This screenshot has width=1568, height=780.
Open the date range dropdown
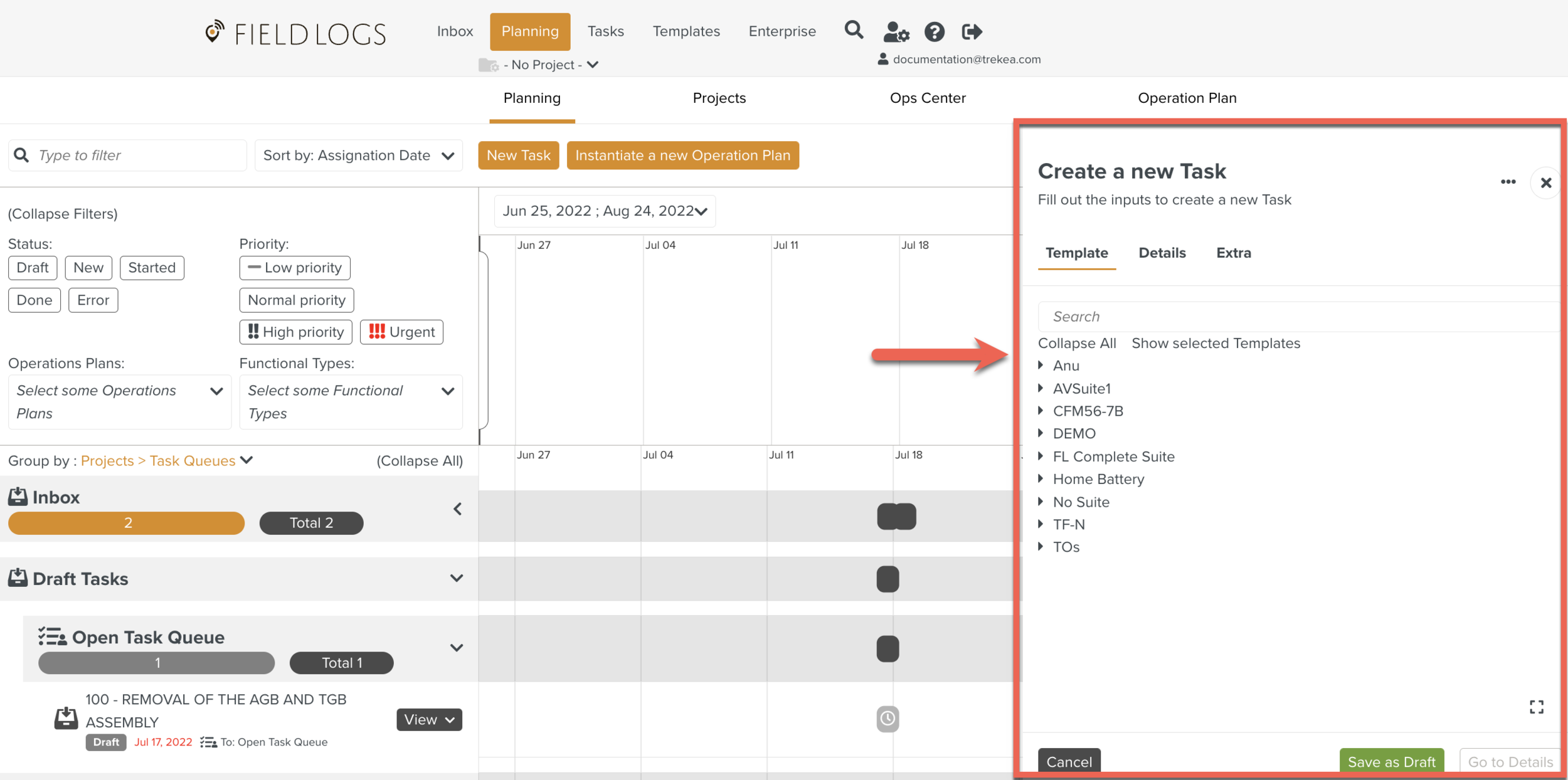click(605, 211)
